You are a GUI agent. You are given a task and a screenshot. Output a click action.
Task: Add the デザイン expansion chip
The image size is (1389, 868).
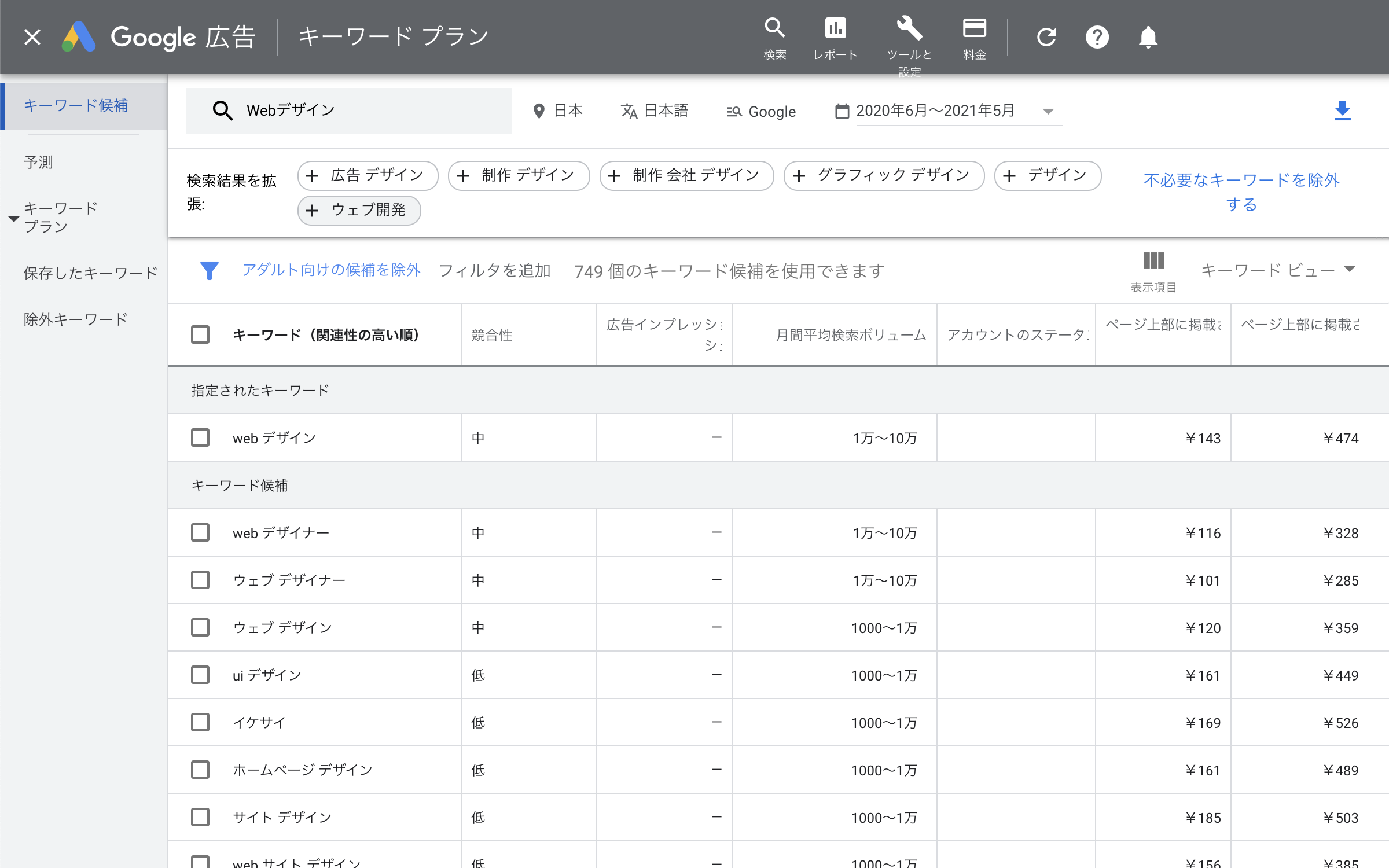coord(1048,175)
